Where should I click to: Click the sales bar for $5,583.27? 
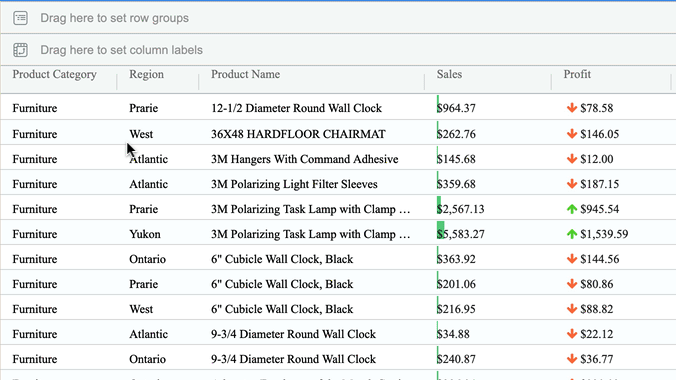coord(441,230)
